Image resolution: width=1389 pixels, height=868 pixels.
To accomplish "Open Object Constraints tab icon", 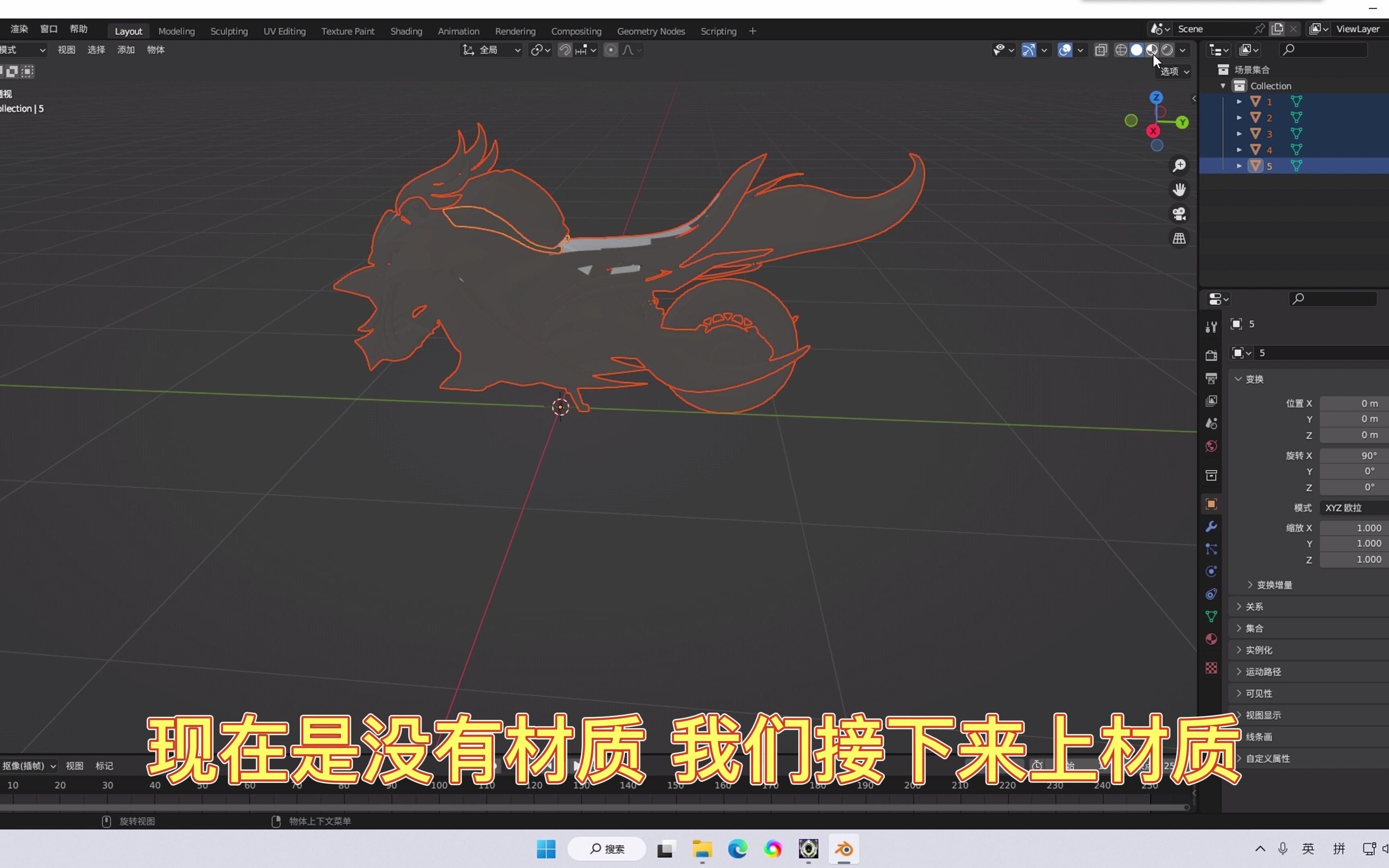I will point(1211,594).
